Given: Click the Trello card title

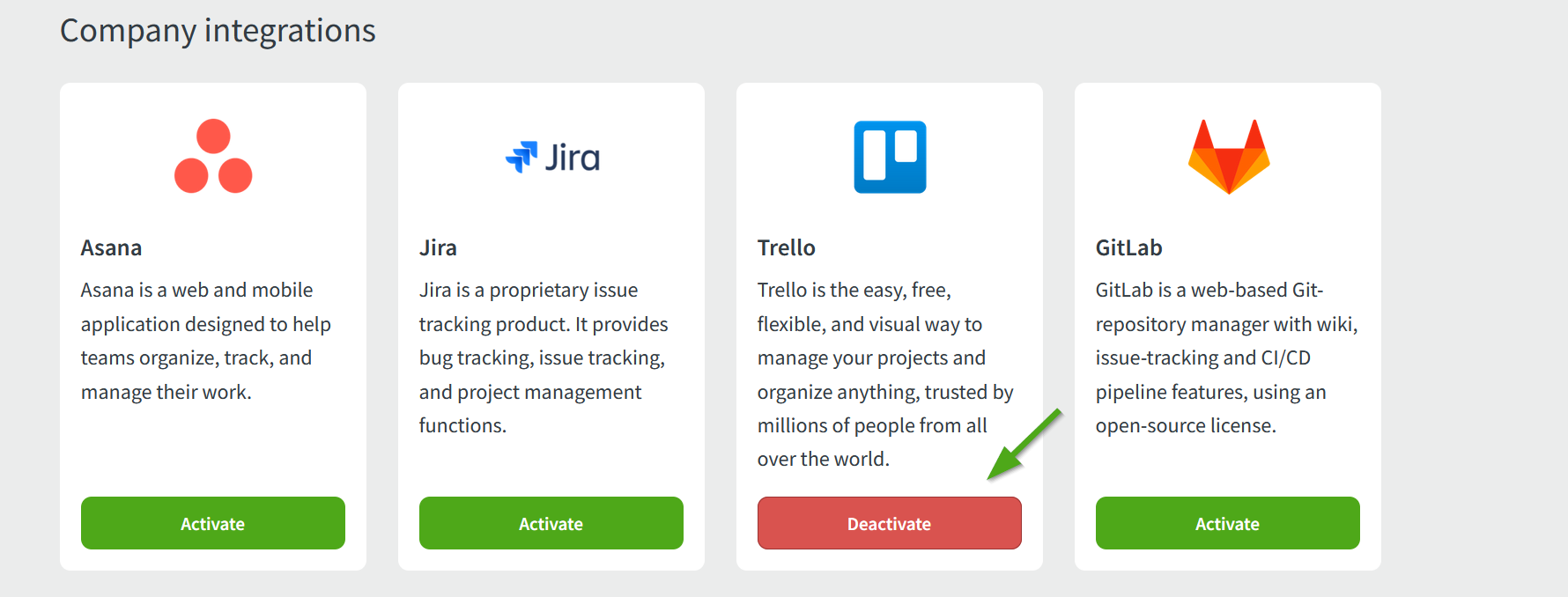Looking at the screenshot, I should (x=786, y=247).
